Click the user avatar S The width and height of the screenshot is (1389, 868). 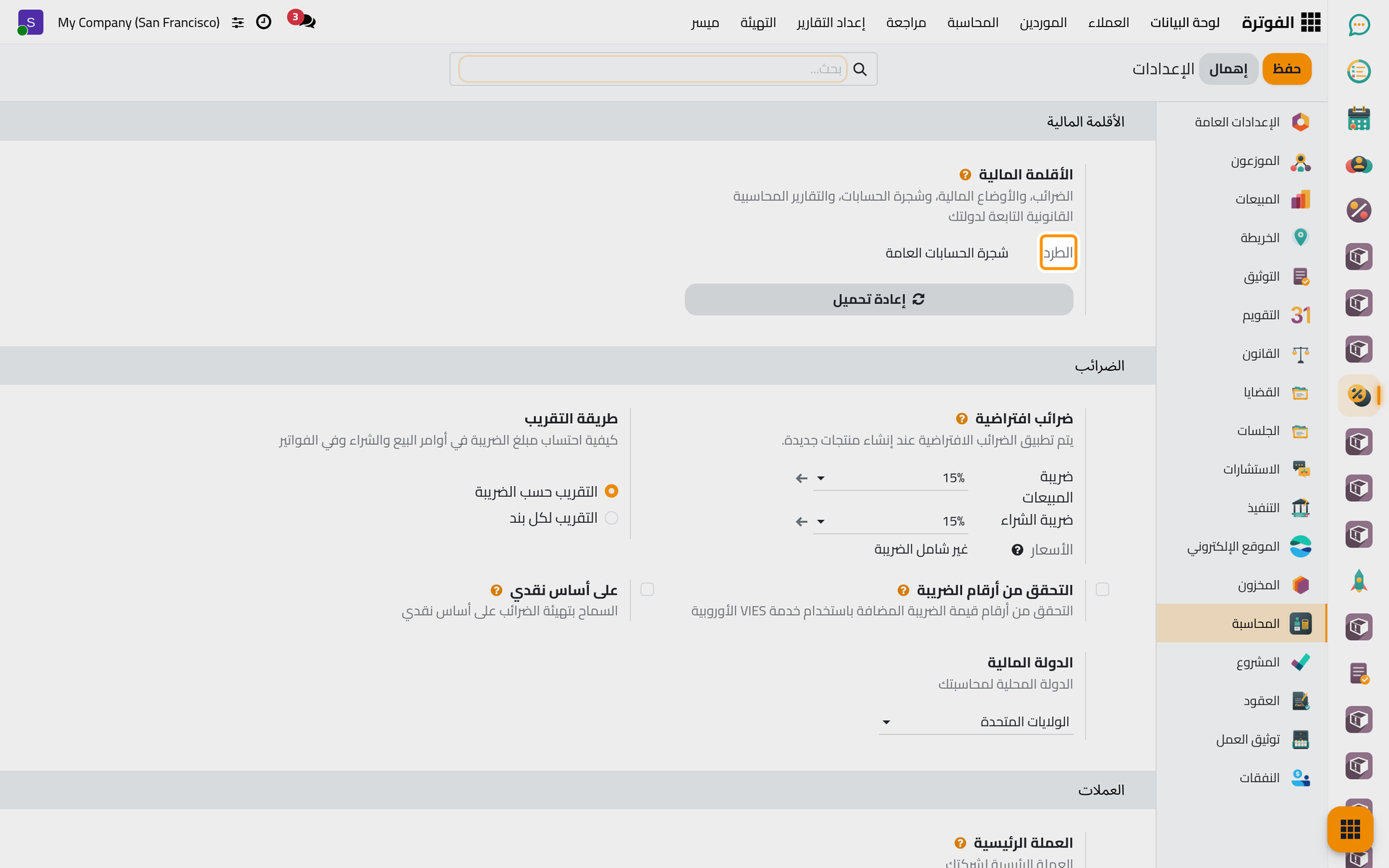(x=30, y=22)
